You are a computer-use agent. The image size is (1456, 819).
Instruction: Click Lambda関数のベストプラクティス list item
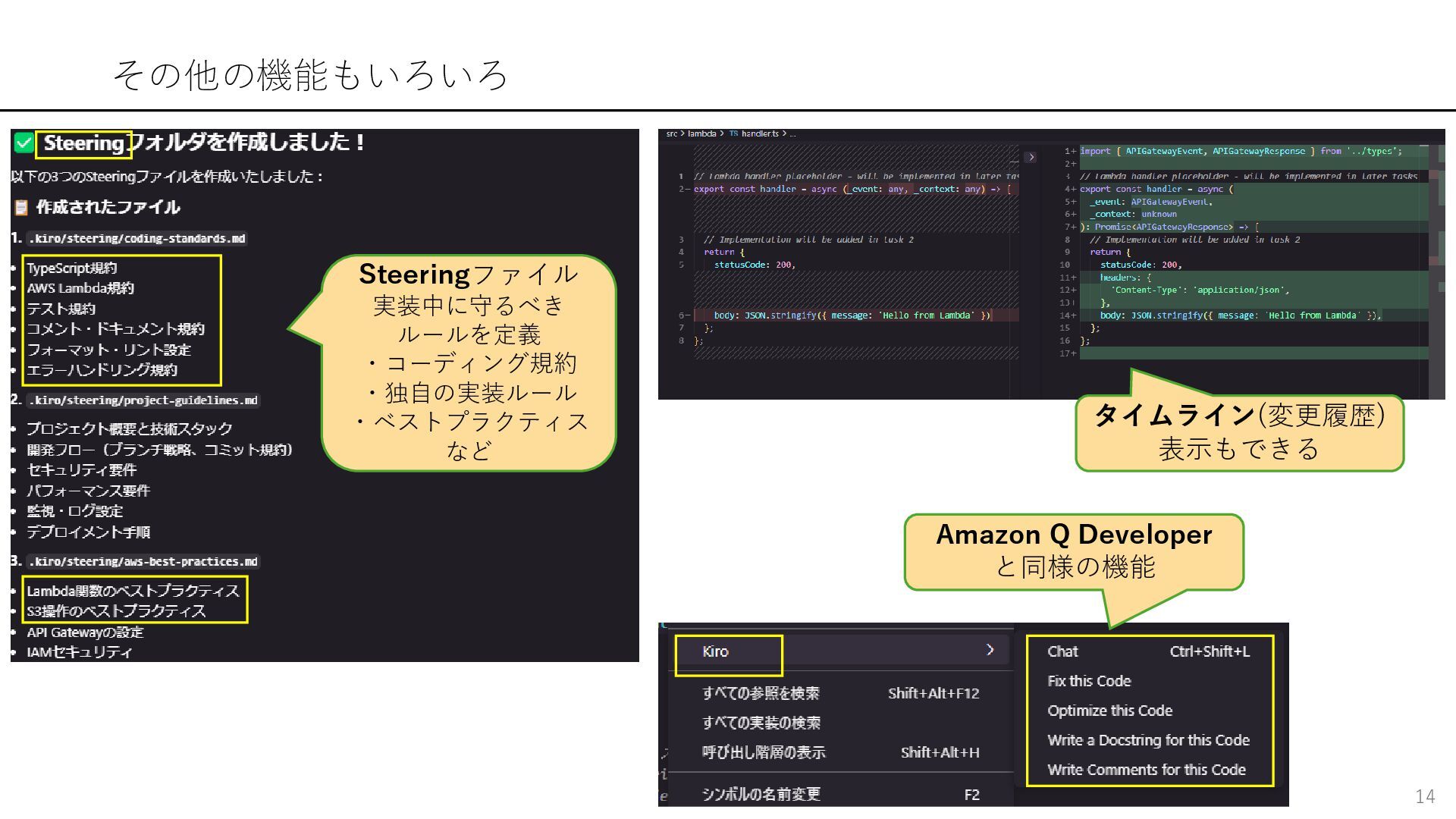point(133,591)
